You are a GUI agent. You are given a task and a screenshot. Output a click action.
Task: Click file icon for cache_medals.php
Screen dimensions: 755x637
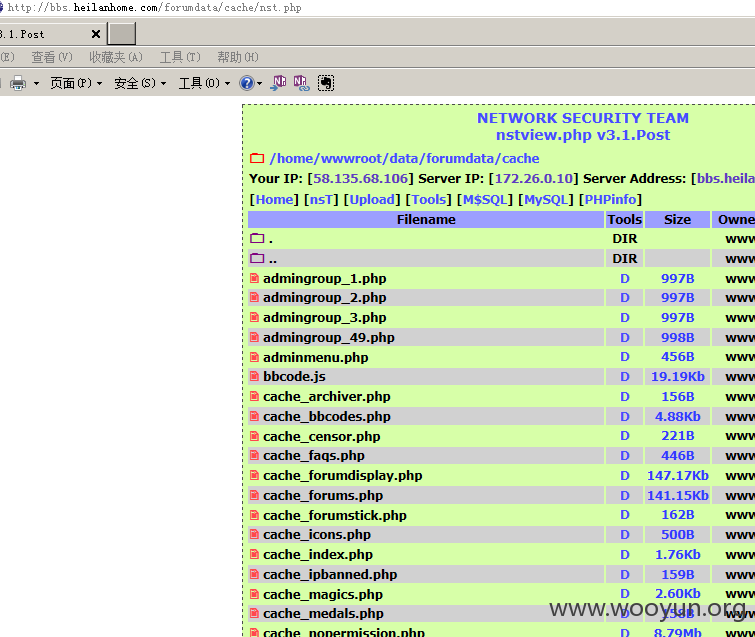click(254, 613)
